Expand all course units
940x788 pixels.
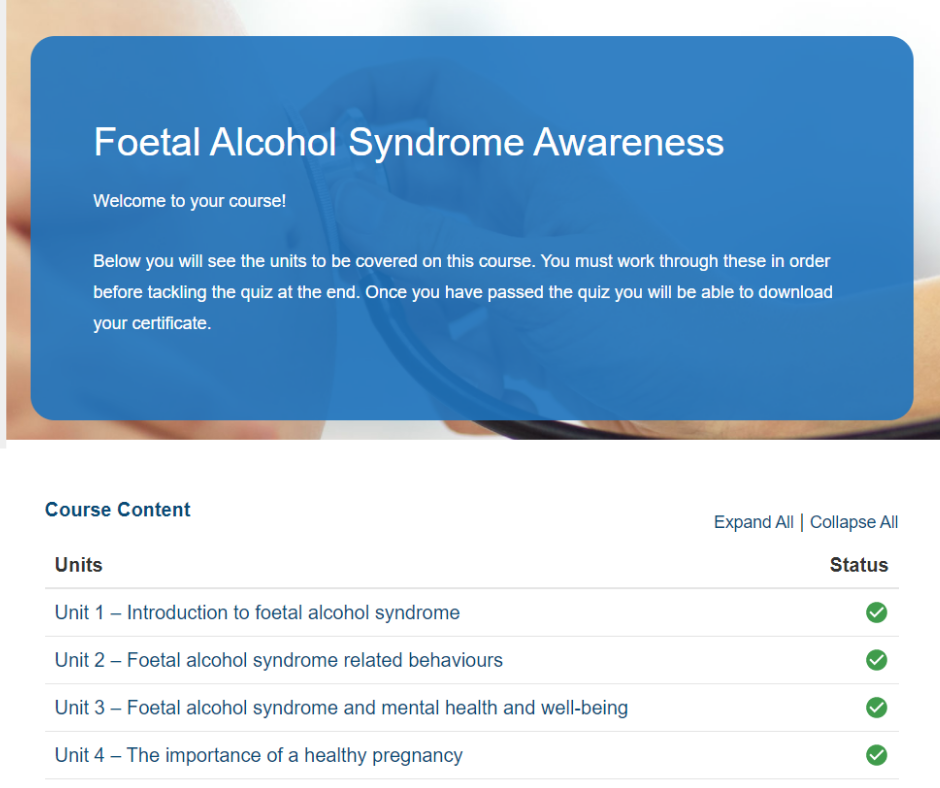click(754, 522)
